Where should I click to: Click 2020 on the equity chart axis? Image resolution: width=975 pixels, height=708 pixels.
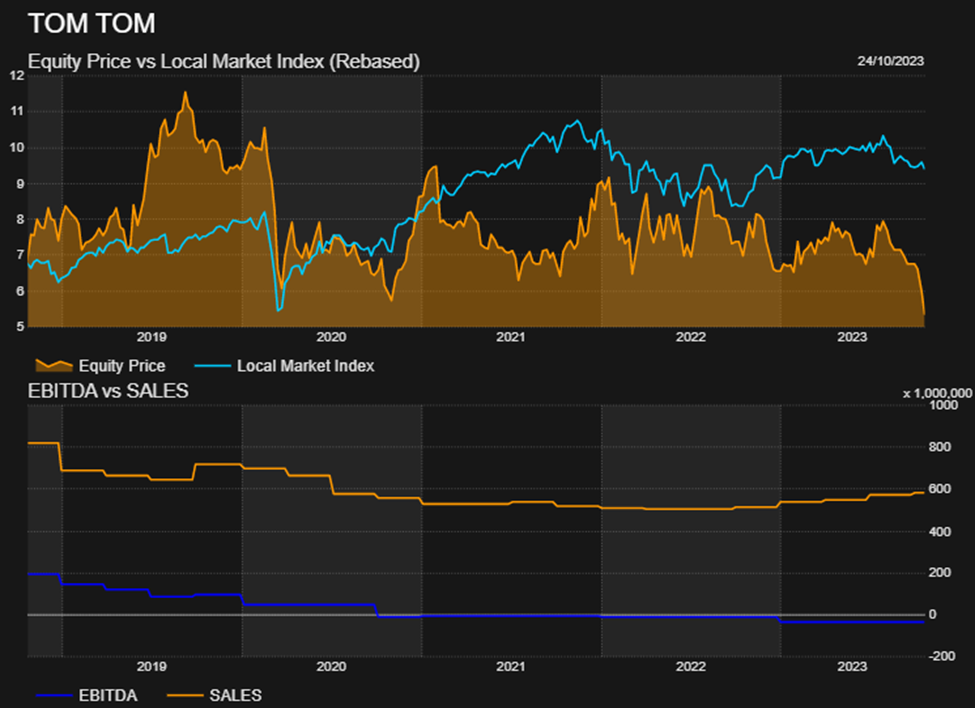(331, 337)
